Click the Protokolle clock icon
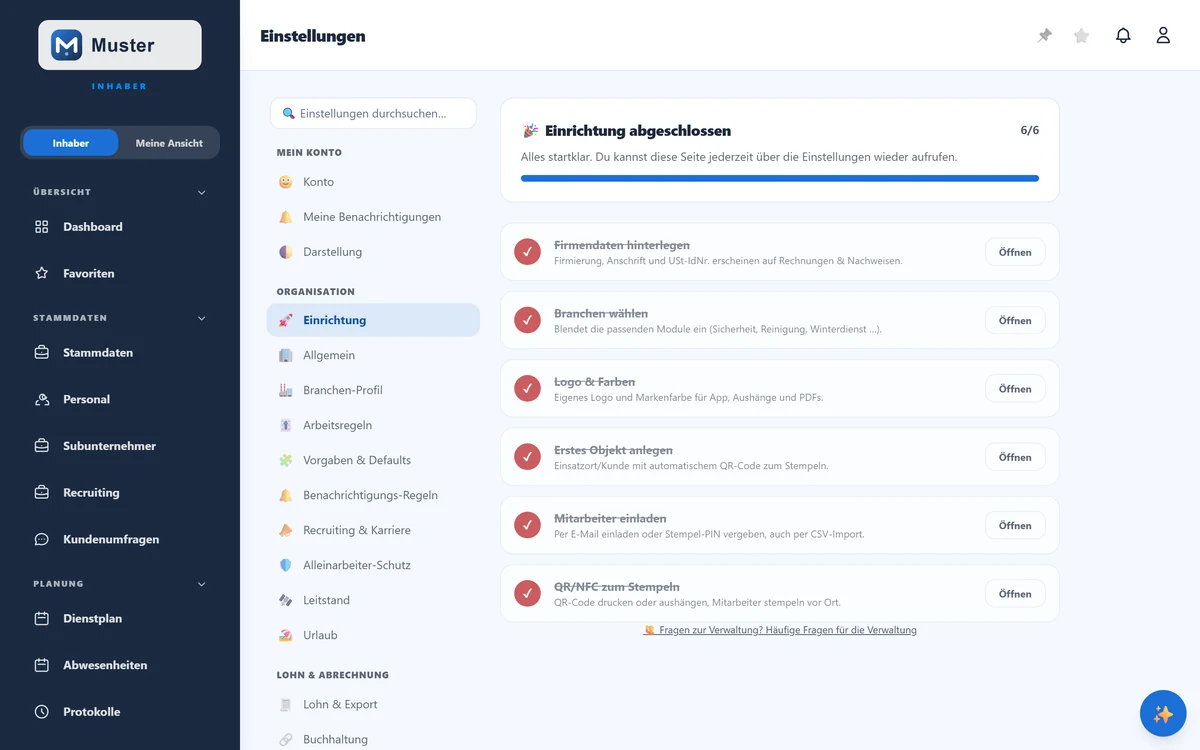Screen dimensions: 1200x750 (x=42, y=712)
